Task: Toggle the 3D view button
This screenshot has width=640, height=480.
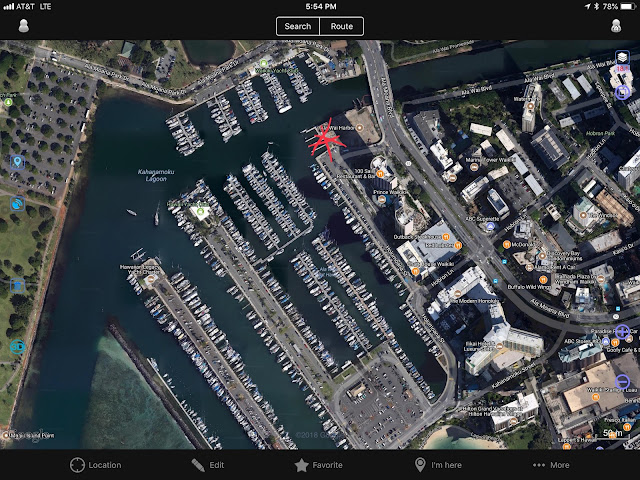Action: (17, 347)
